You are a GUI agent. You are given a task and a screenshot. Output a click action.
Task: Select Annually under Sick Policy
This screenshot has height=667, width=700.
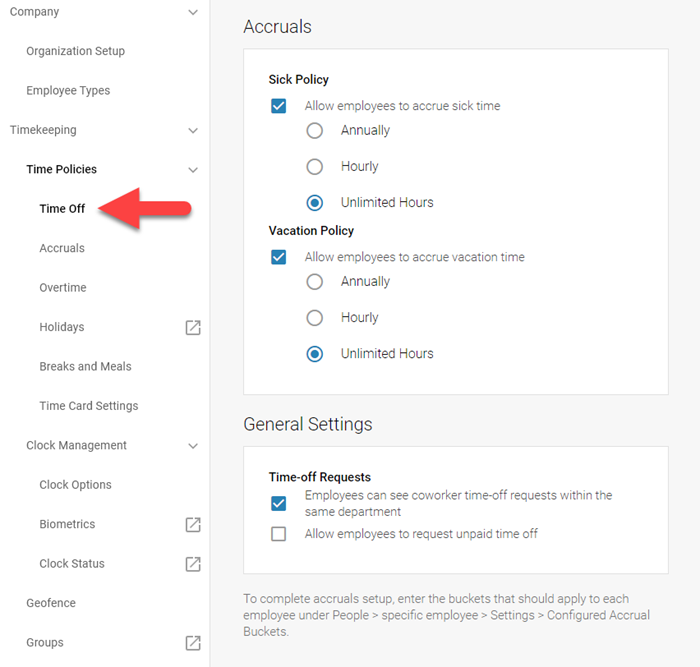click(x=315, y=130)
